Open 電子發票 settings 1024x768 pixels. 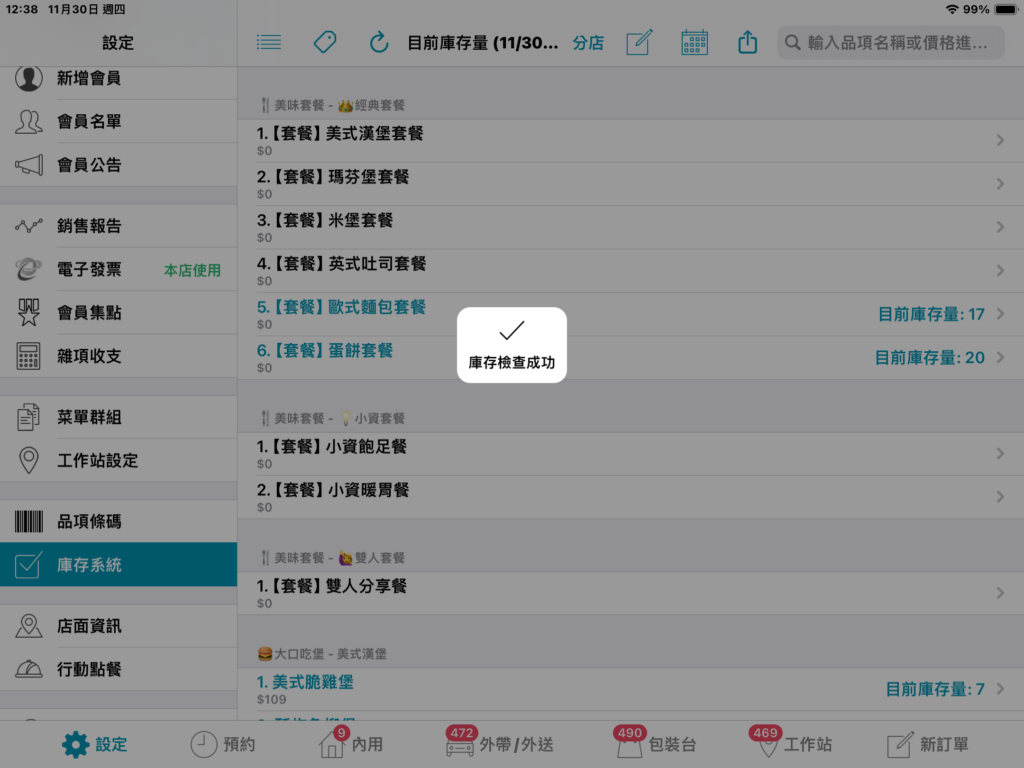point(118,269)
